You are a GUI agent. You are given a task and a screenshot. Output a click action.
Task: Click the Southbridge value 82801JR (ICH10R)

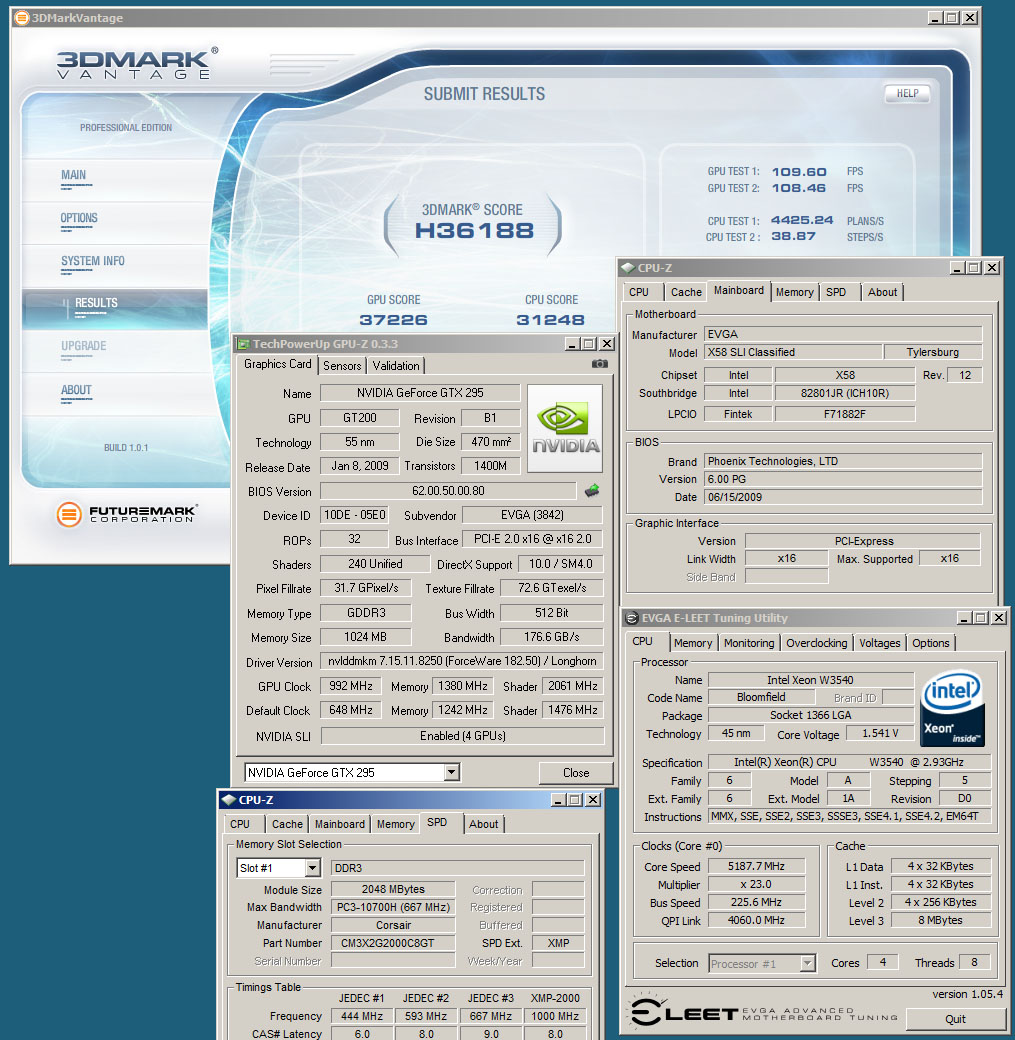[845, 393]
